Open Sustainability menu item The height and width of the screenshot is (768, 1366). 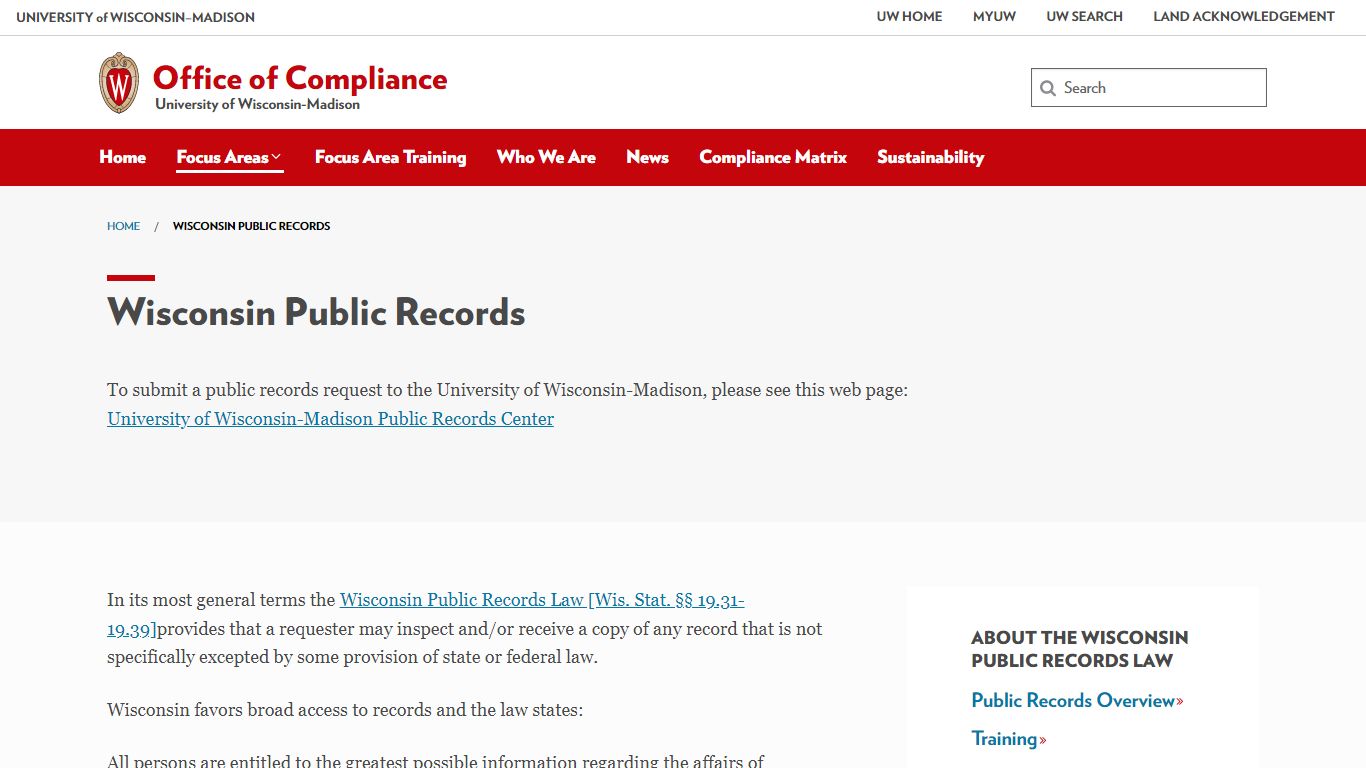(x=930, y=157)
